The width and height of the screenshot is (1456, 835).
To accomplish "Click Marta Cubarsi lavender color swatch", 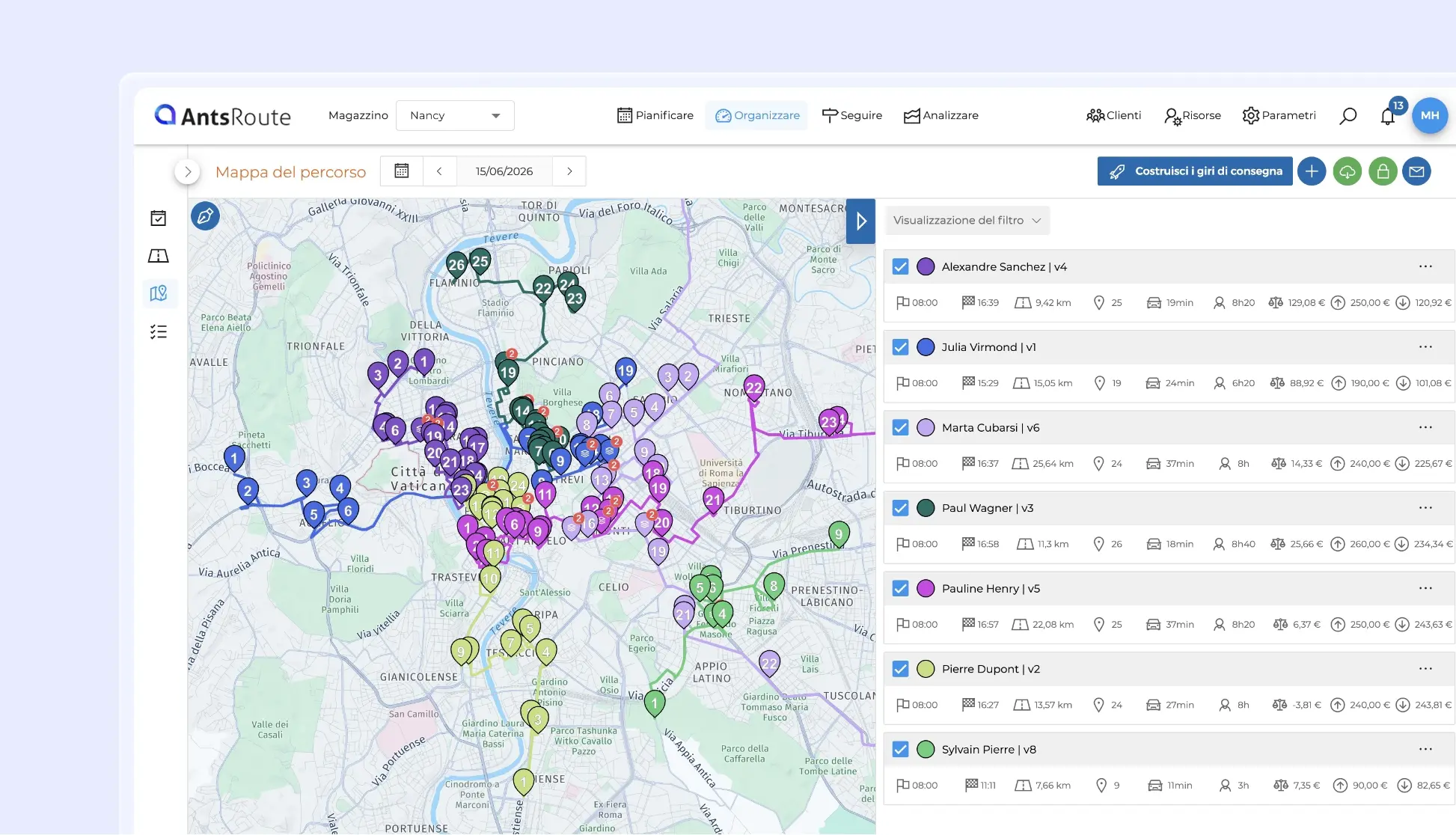I will point(926,427).
